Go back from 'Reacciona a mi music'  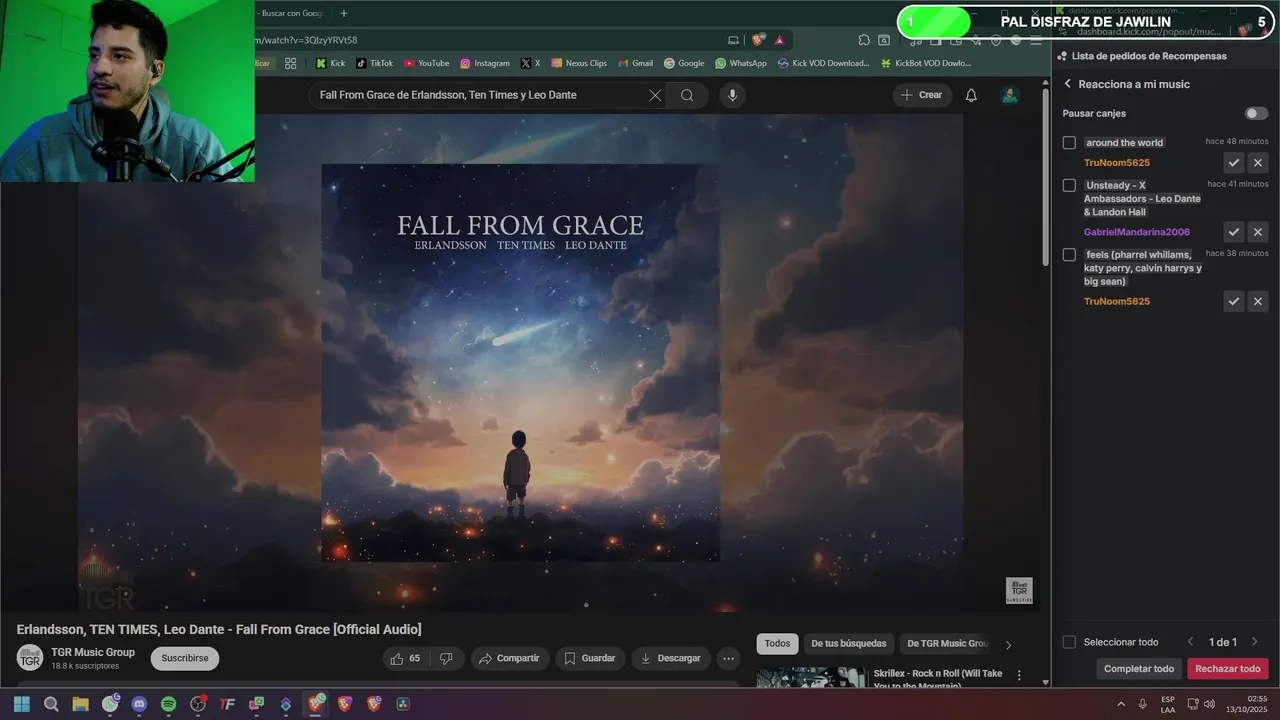point(1067,84)
